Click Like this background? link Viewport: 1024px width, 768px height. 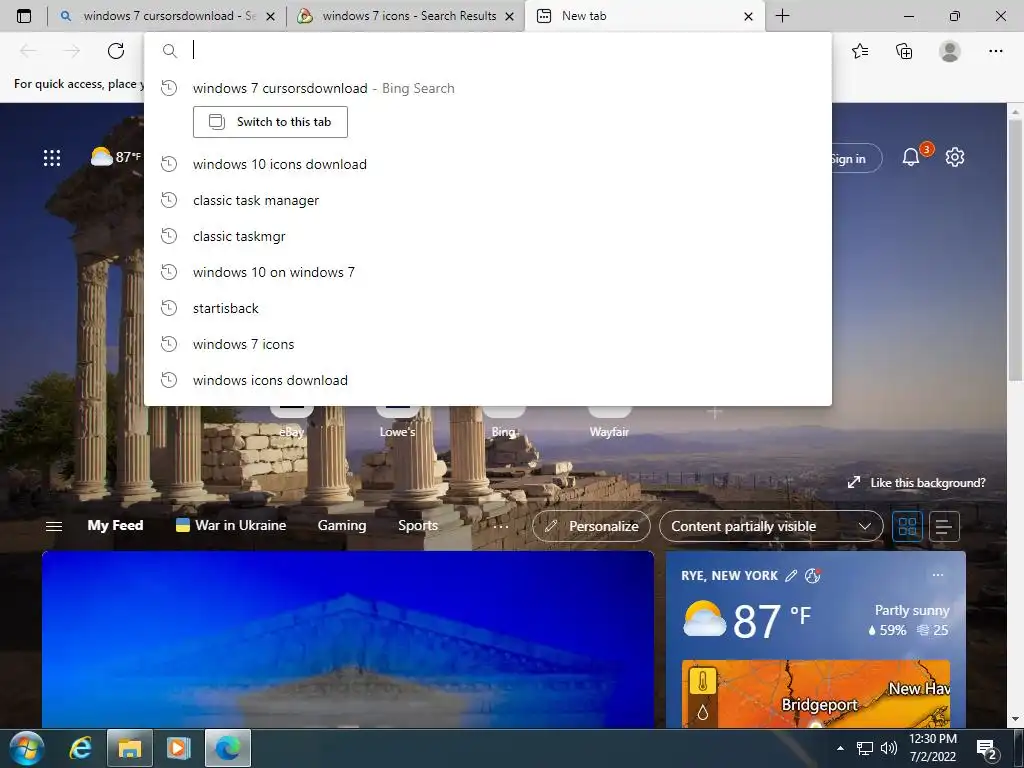916,483
